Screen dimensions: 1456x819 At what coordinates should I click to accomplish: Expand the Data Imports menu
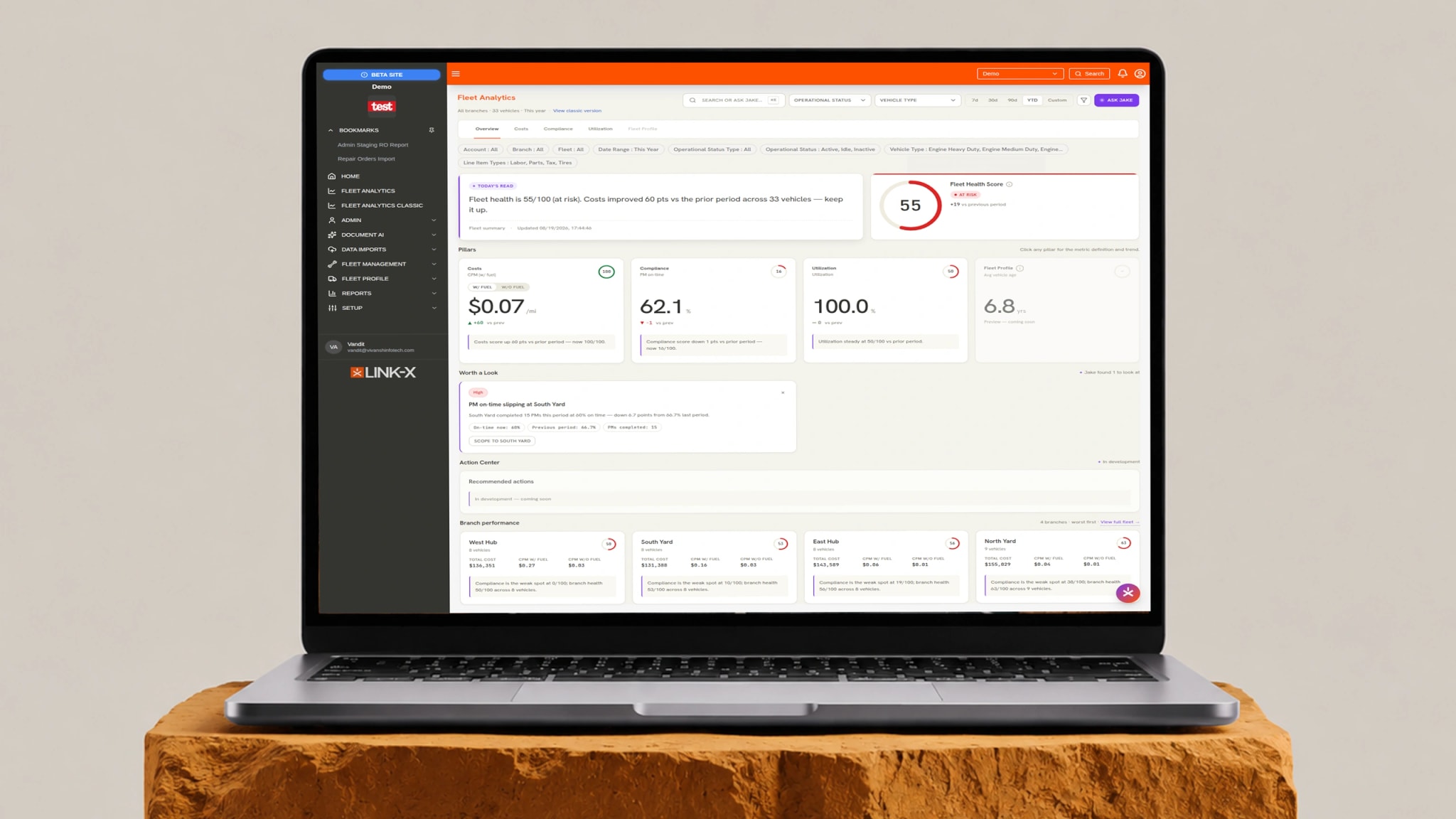click(382, 250)
